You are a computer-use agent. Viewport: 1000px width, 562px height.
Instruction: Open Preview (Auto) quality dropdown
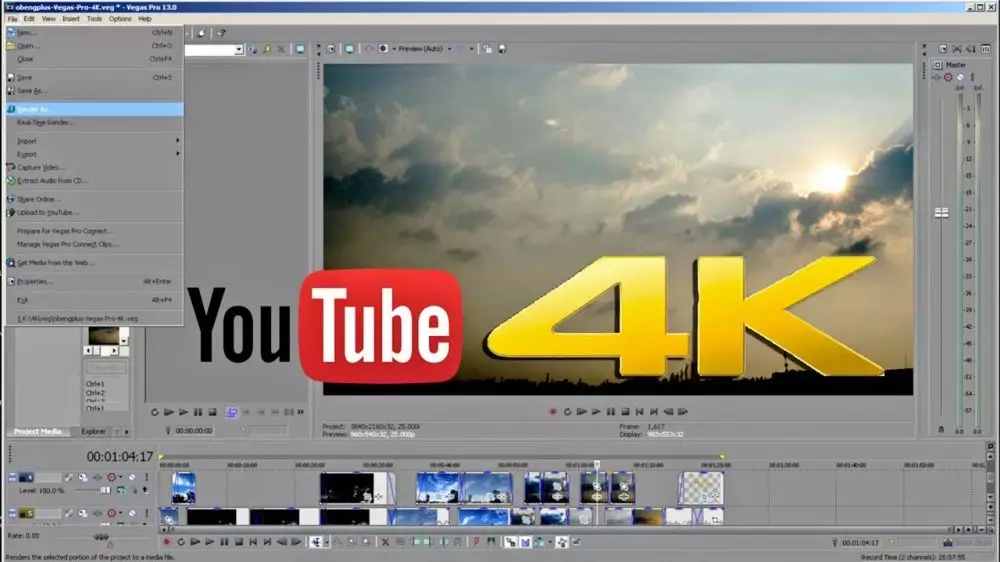450,48
